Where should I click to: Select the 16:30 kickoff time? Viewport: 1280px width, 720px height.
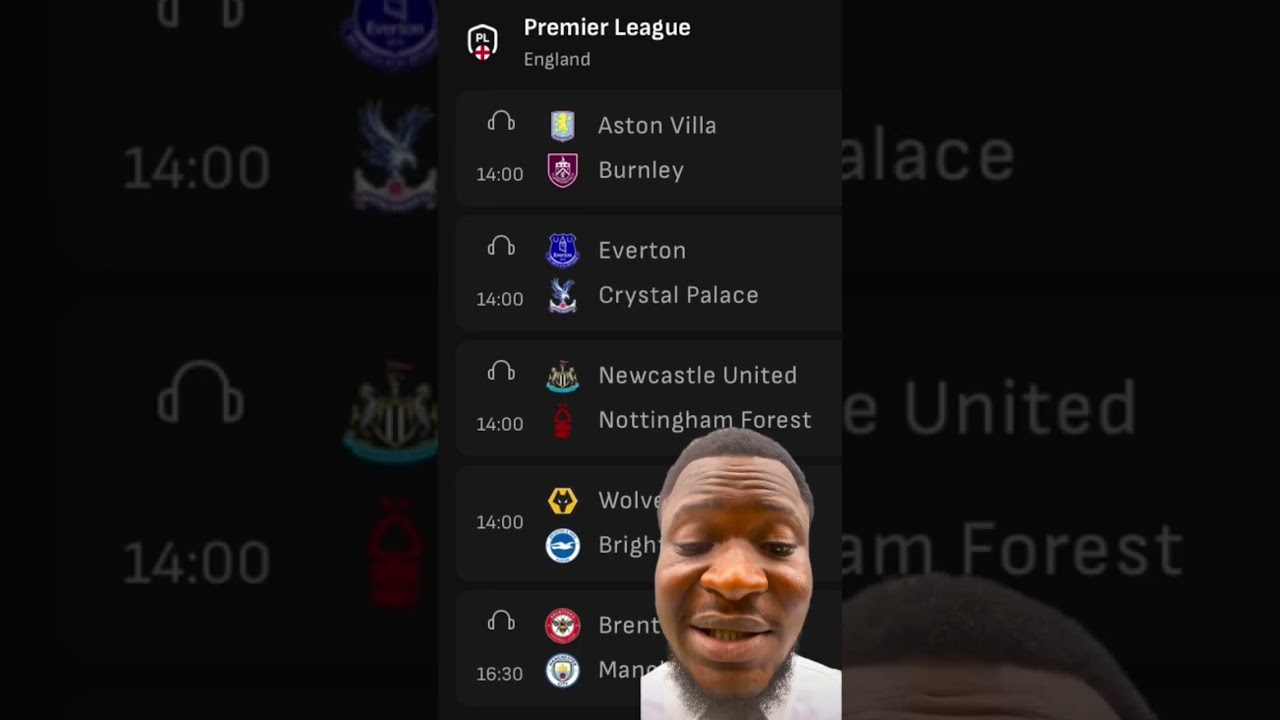coord(499,674)
